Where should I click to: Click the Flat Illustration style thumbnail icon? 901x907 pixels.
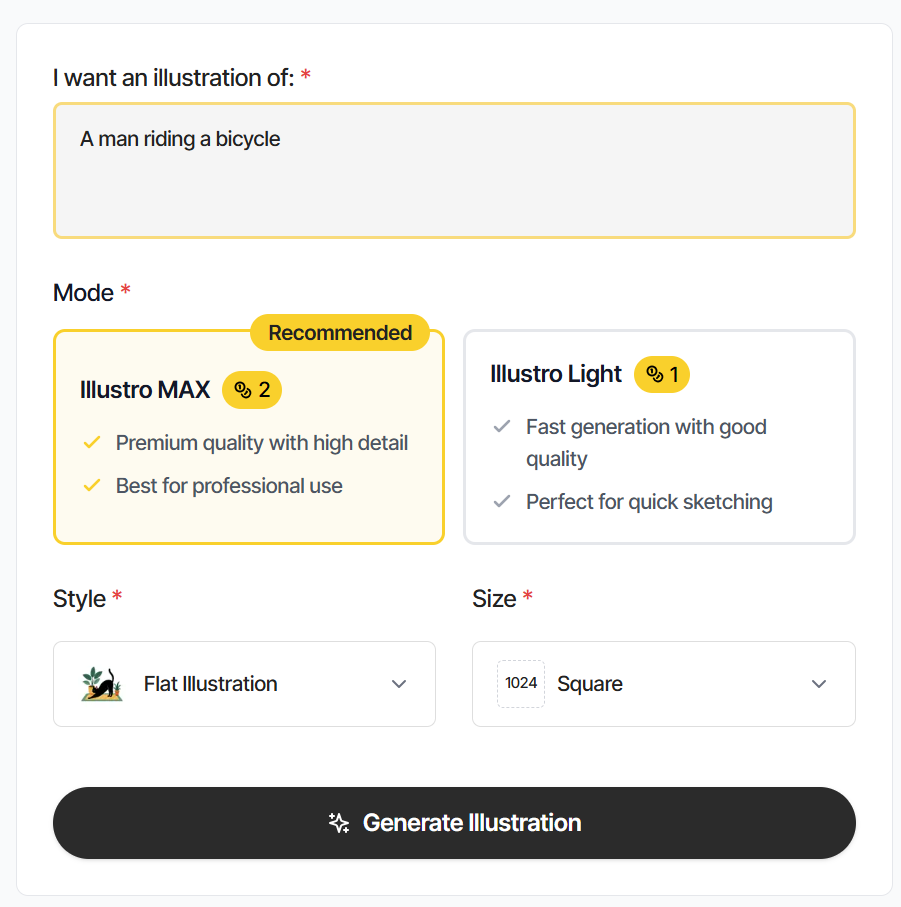point(101,684)
